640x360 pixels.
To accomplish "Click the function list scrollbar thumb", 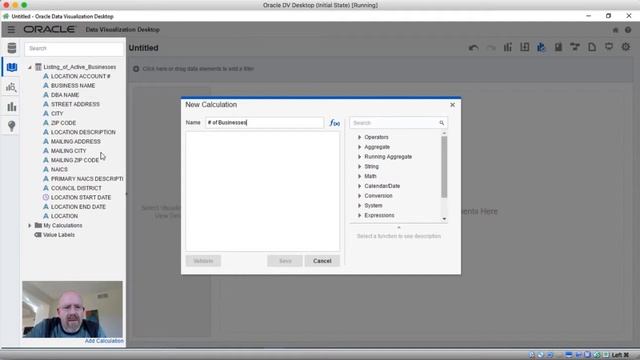I will coord(444,167).
